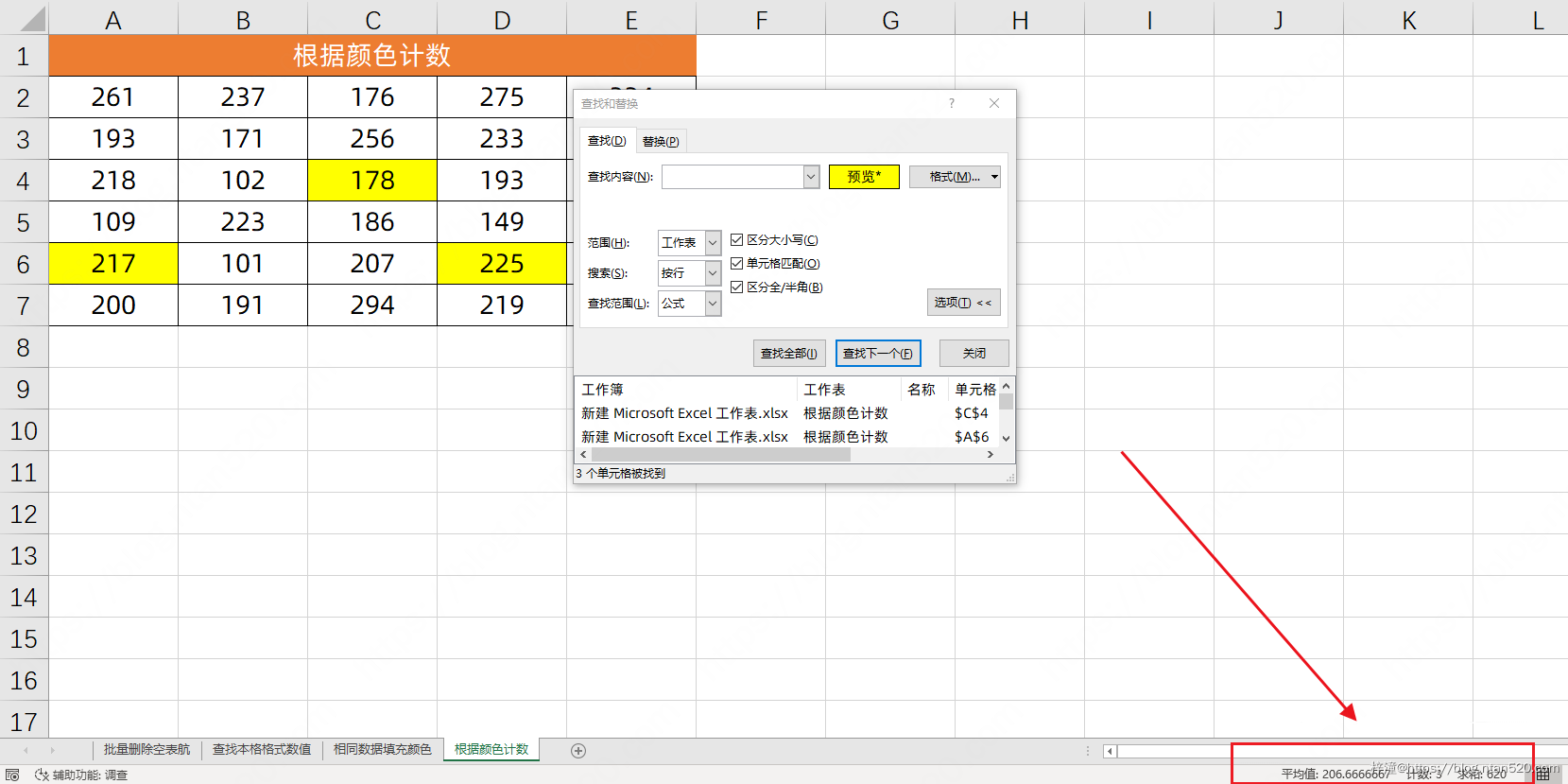Click the help question mark in Find dialog
Screen dimensions: 1568x784
(x=952, y=103)
